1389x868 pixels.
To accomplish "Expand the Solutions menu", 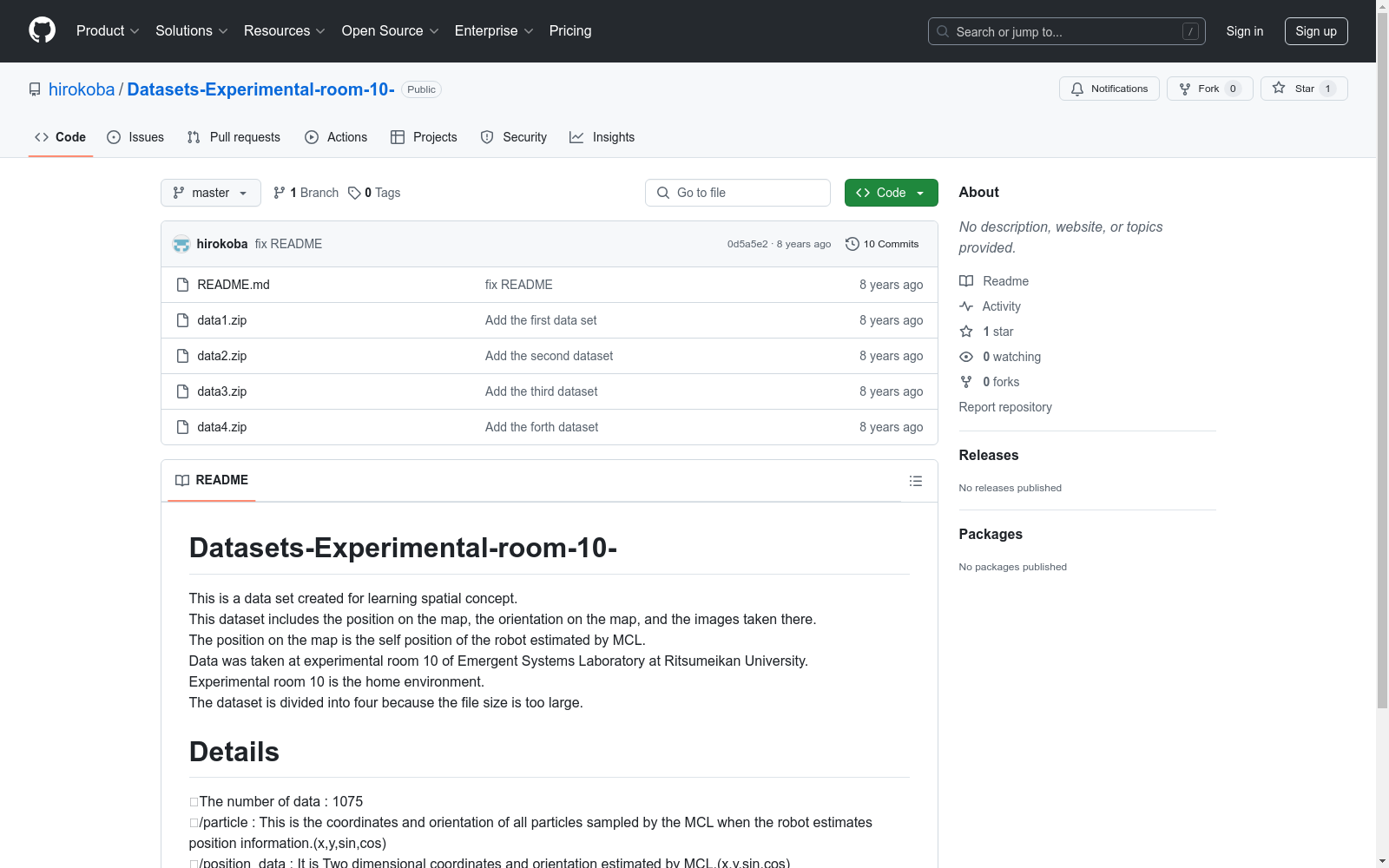I will [191, 30].
